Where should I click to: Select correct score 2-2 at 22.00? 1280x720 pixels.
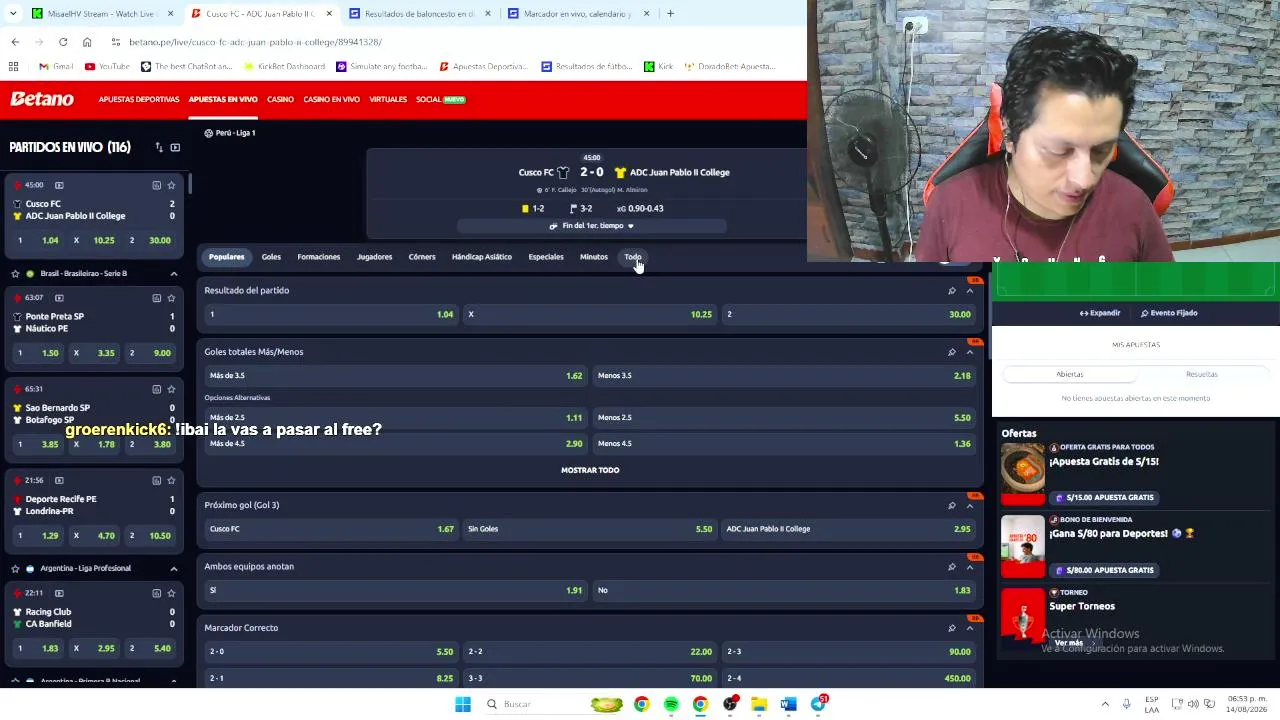point(590,652)
